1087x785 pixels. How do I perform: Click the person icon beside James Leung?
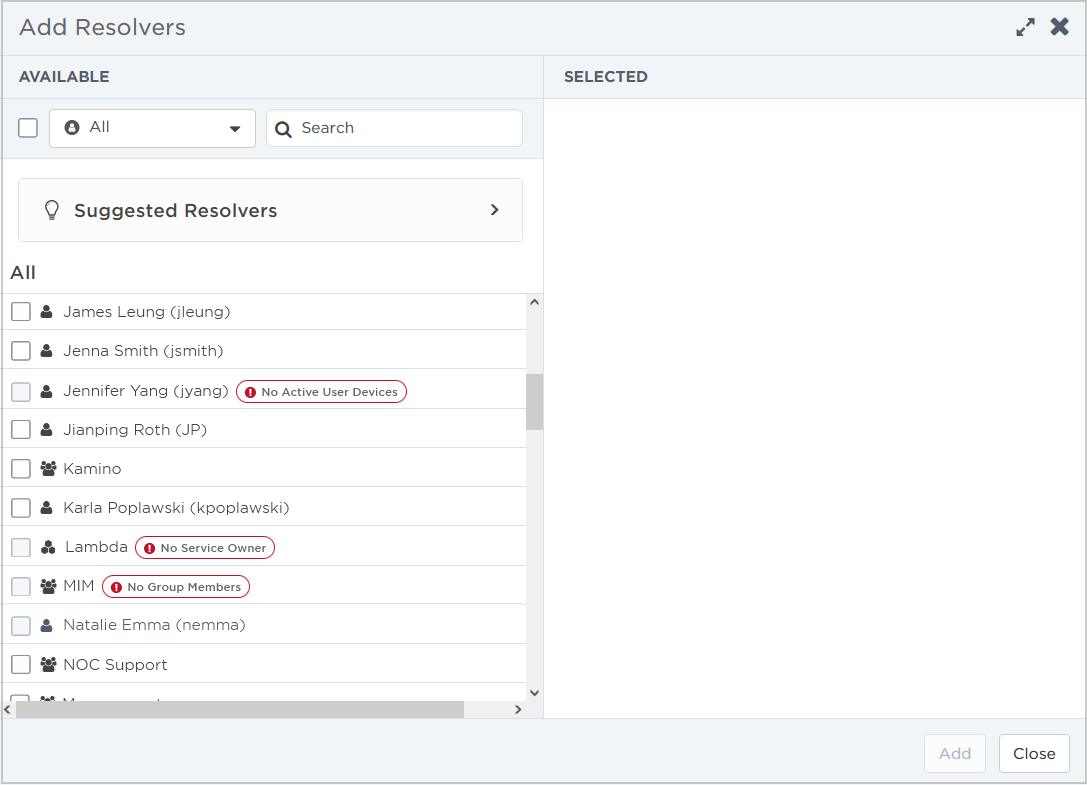[47, 312]
